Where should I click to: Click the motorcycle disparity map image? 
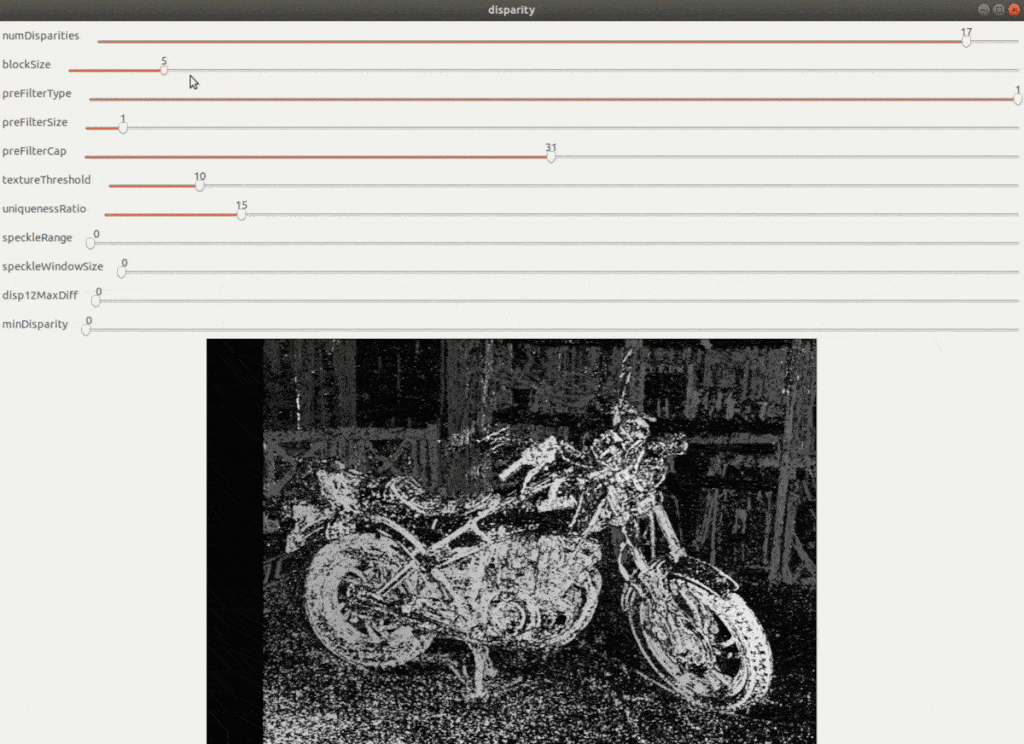511,540
